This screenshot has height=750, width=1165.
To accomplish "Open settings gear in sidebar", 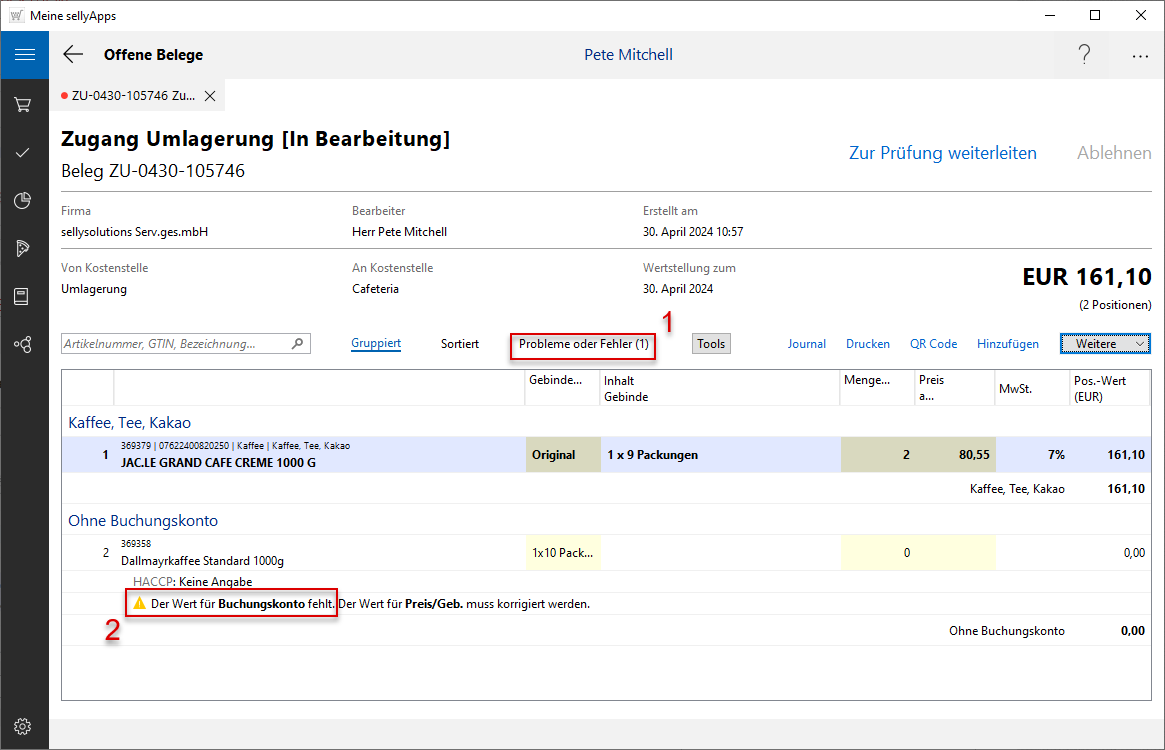I will [x=22, y=726].
